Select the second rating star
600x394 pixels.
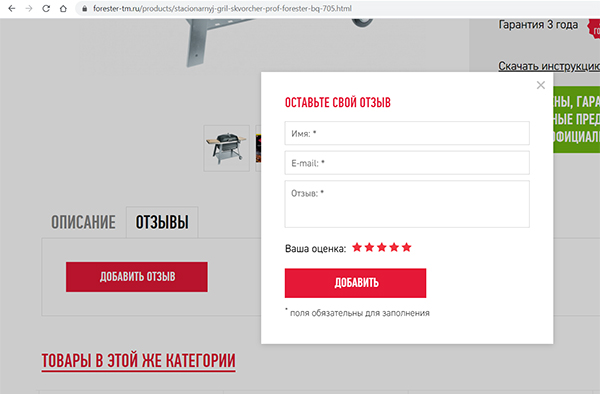(369, 247)
